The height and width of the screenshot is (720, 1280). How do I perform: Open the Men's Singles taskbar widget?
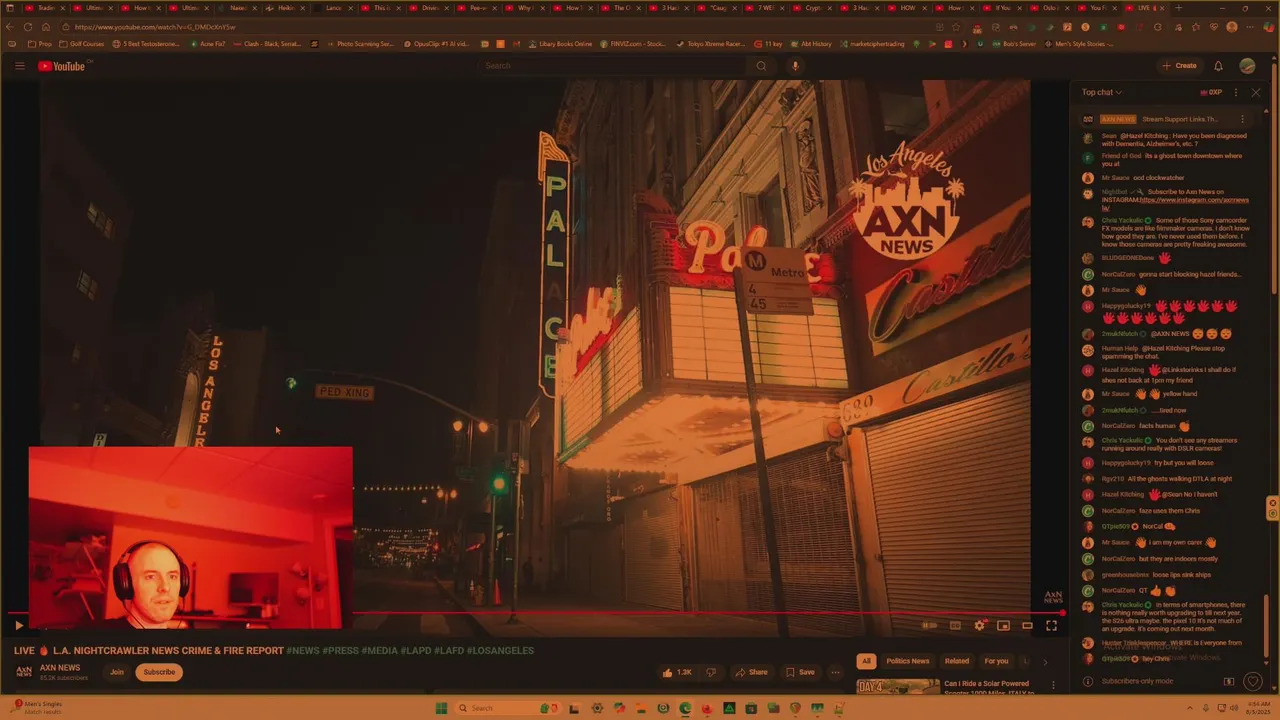point(36,708)
